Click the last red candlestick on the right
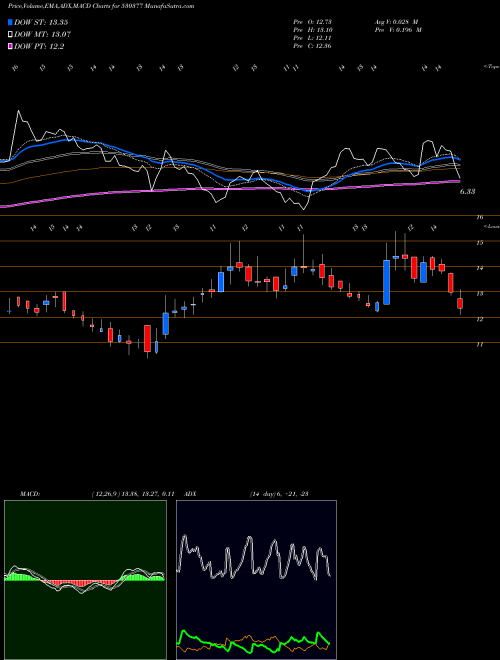The image size is (500, 660). coord(460,303)
